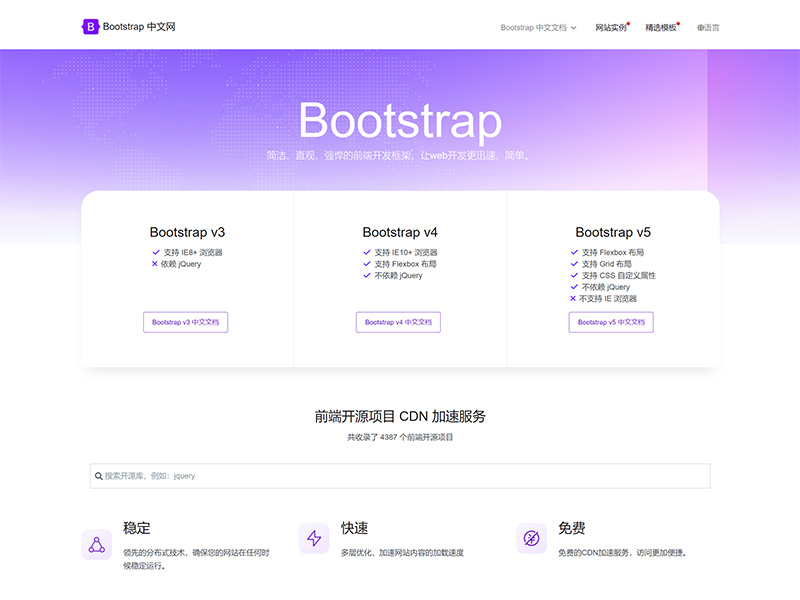Click the Bootstrap v3 中文文档 button
Viewport: 800px width, 600px height.
[x=186, y=322]
